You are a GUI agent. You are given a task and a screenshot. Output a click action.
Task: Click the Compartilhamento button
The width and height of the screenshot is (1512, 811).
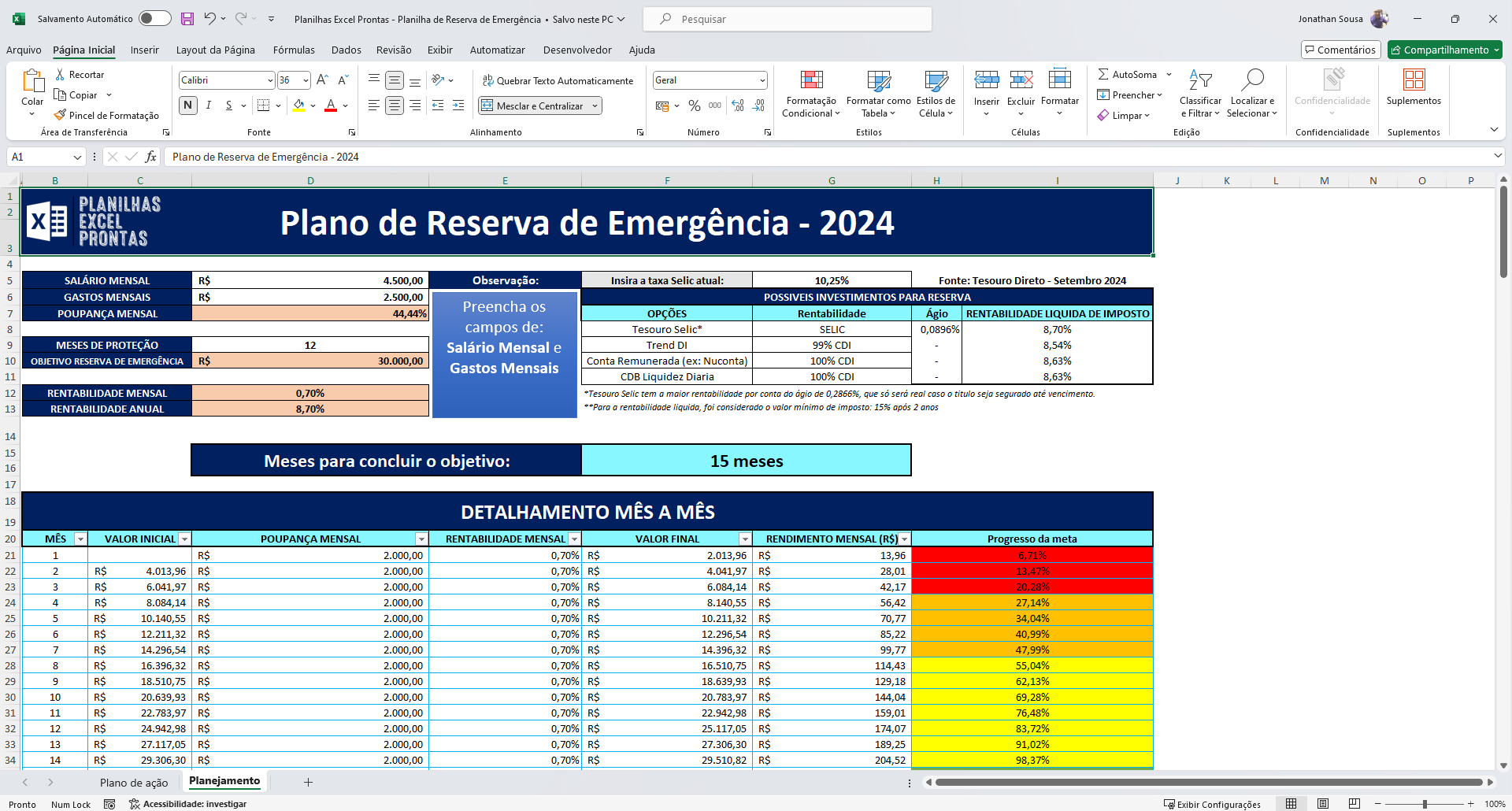1444,49
